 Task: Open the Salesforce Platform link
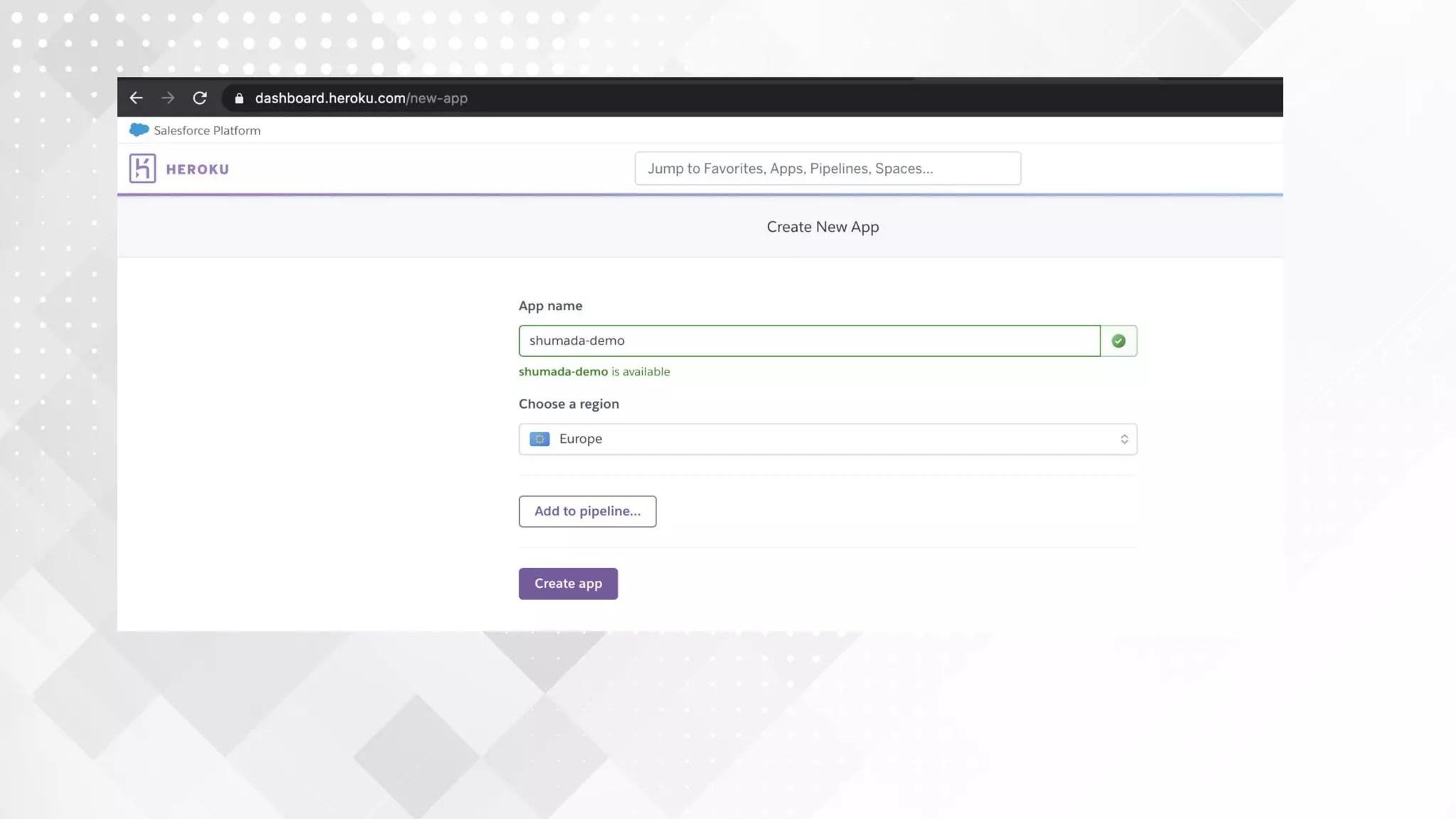click(207, 131)
